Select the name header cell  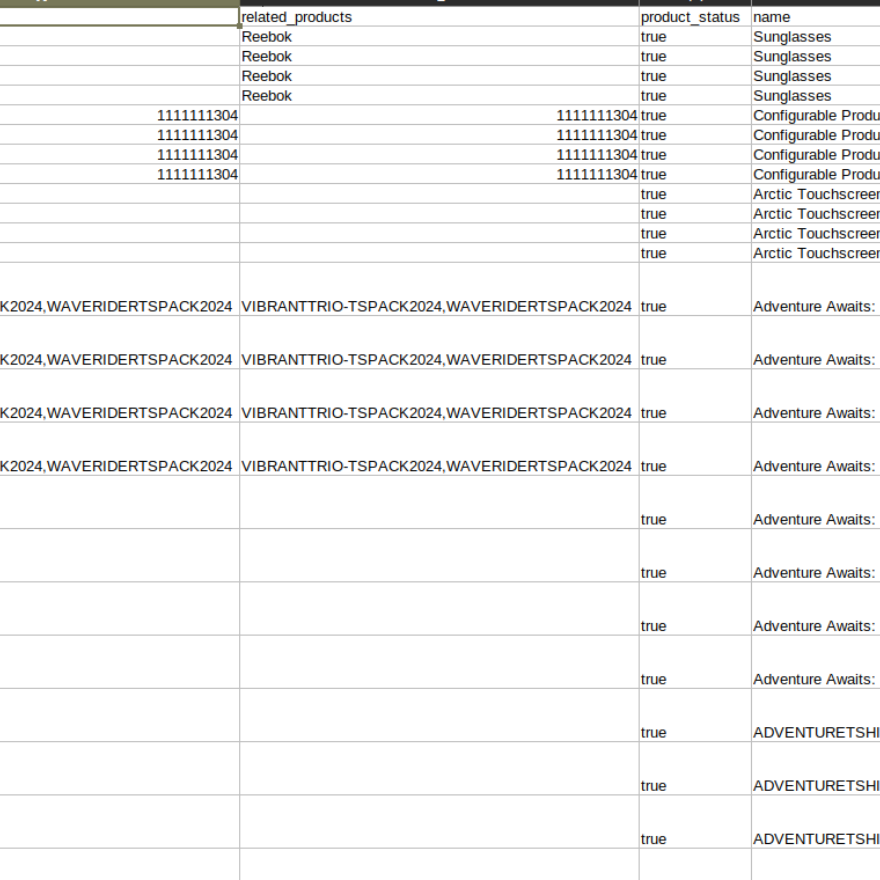[815, 17]
